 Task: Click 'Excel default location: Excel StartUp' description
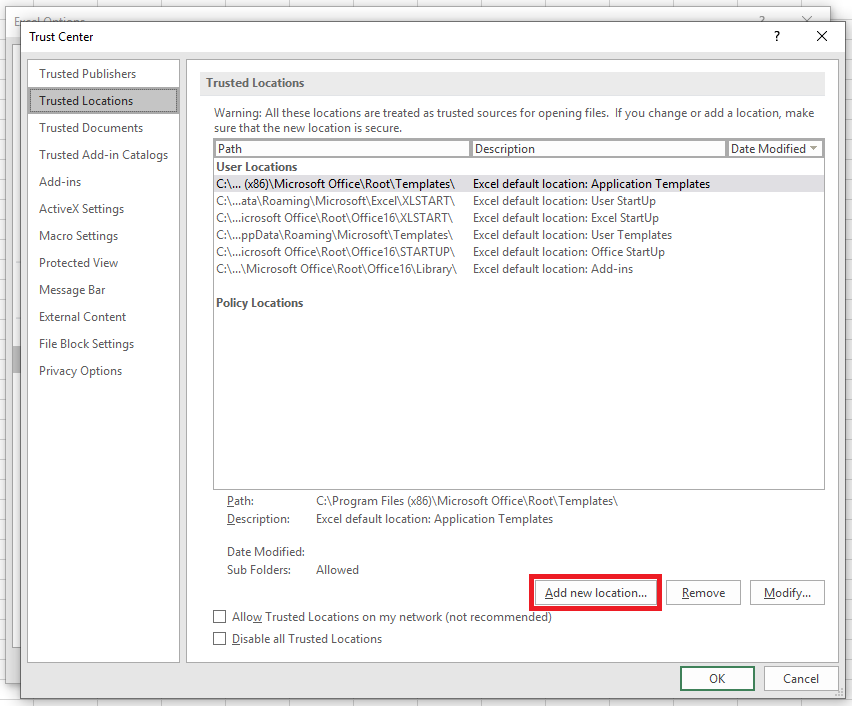click(x=566, y=217)
